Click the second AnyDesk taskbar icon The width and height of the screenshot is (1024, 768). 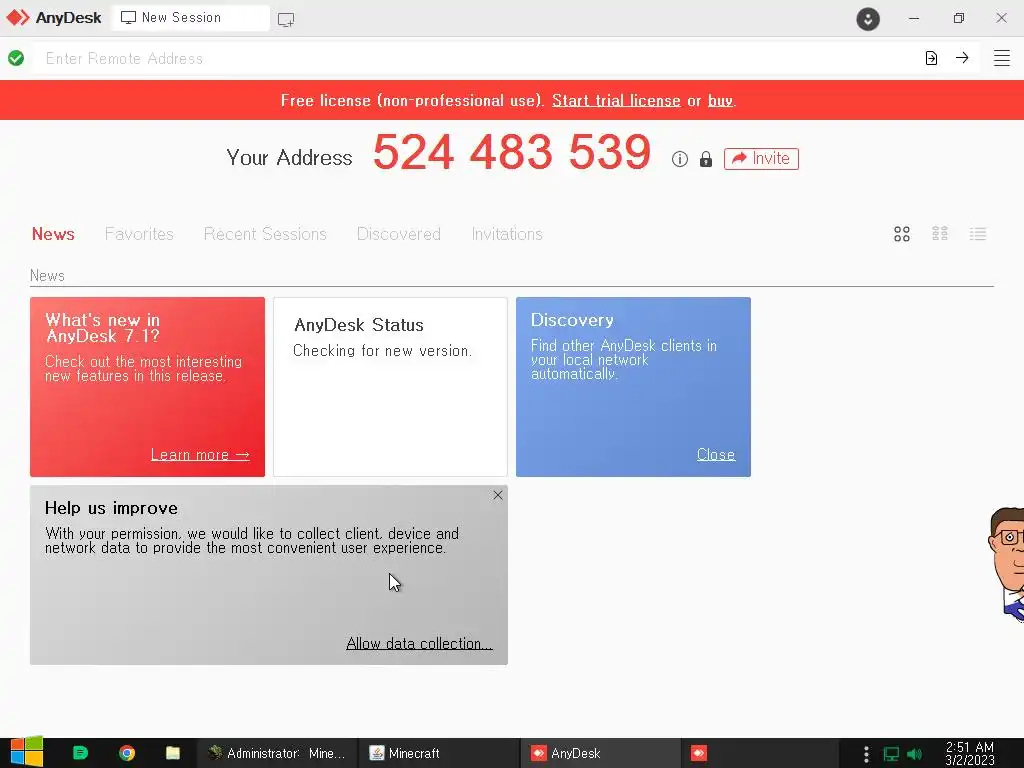699,753
